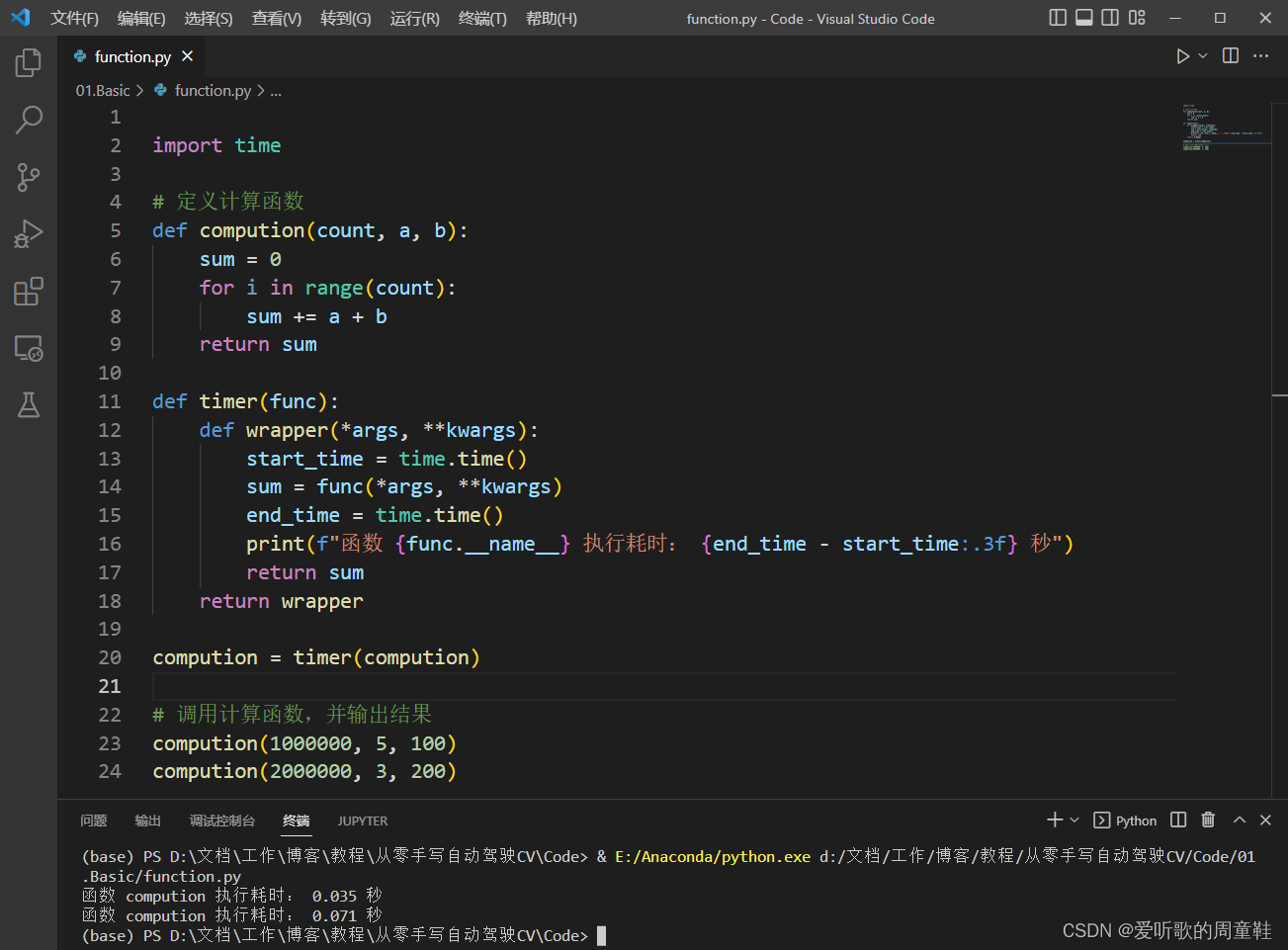Screen dimensions: 1288x950
Task: Click 'compution = timer(compution)' line
Action: pos(316,657)
